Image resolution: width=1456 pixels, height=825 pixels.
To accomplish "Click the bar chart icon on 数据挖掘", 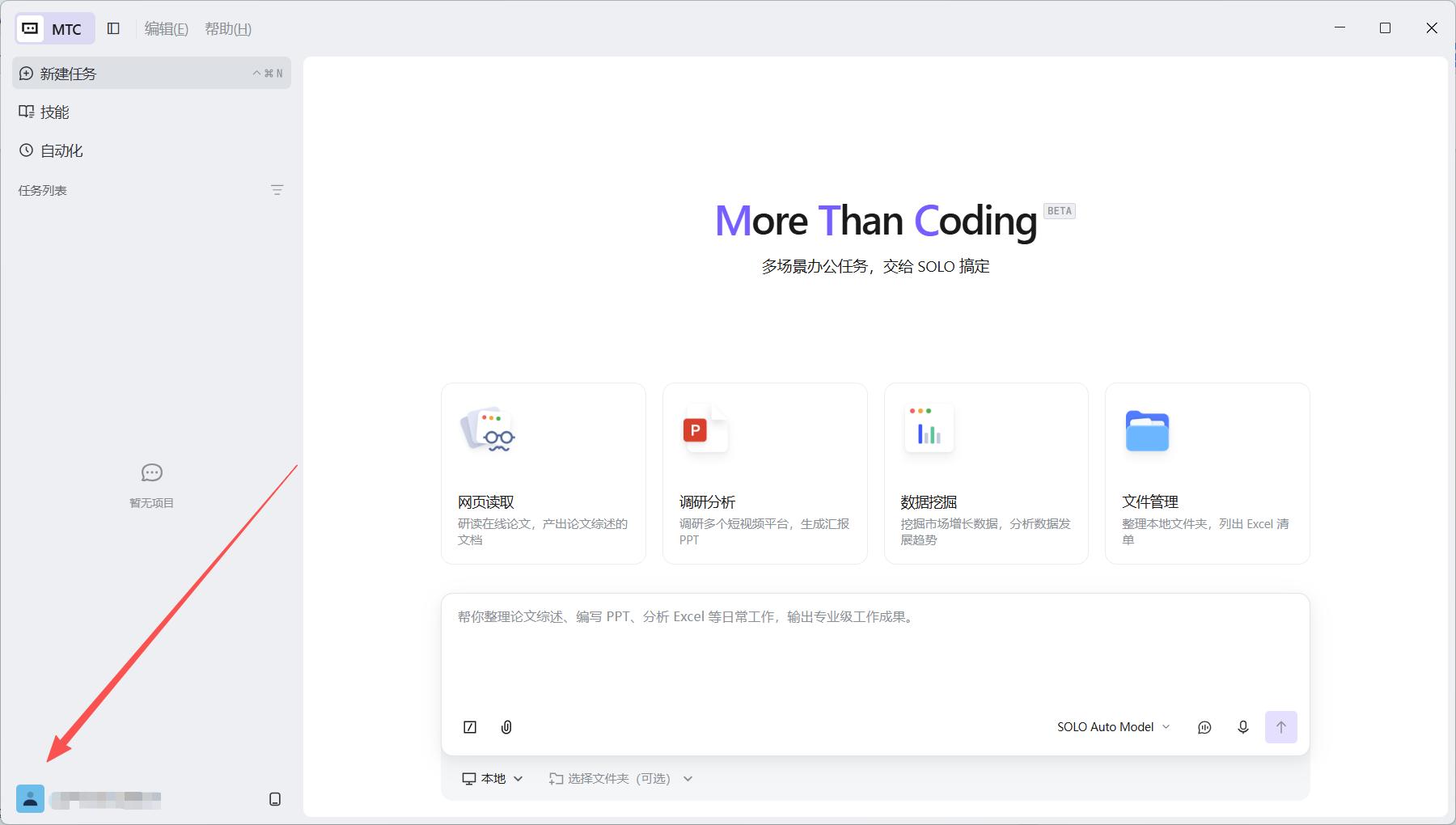I will click(x=929, y=429).
